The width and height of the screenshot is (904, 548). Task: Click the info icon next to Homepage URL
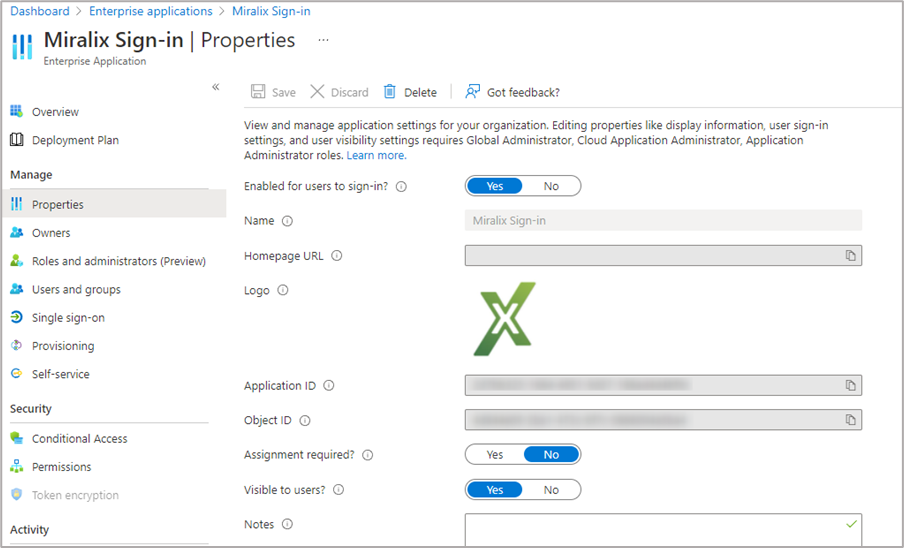[337, 255]
